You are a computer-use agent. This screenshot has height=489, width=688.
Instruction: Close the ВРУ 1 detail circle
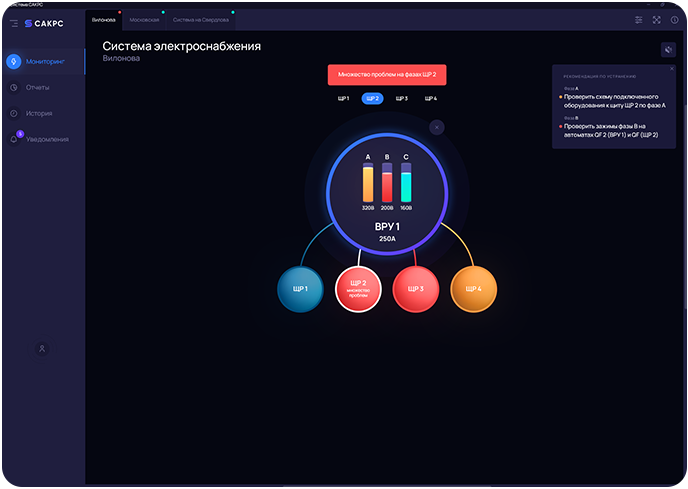pyautogui.click(x=436, y=127)
